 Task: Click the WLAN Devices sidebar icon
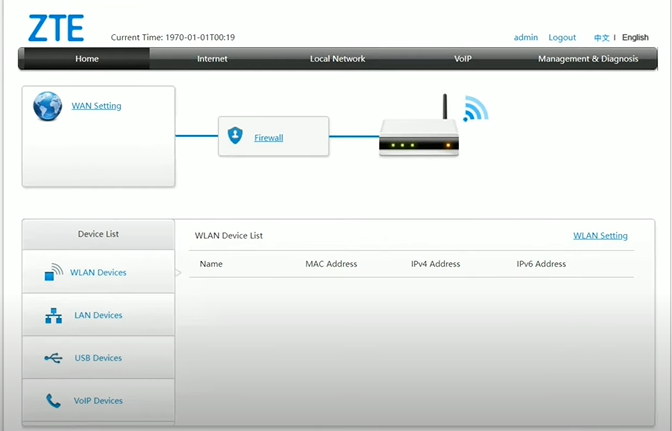point(54,272)
